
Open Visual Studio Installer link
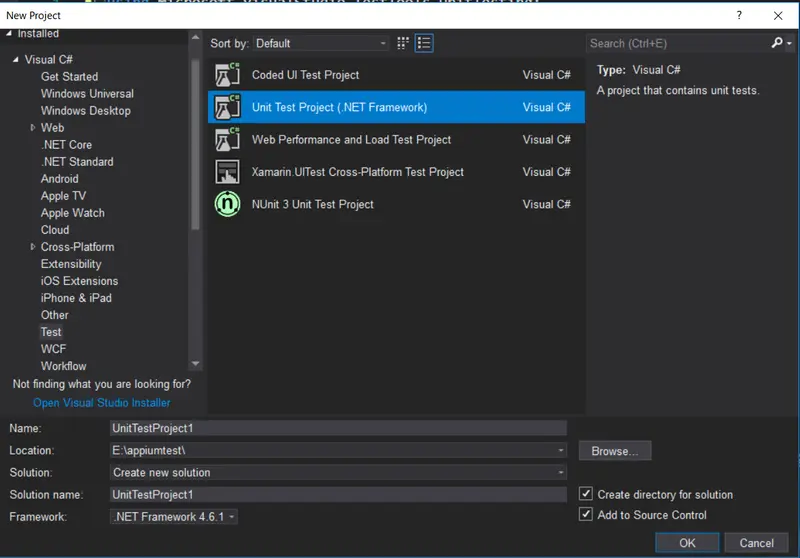(x=102, y=402)
